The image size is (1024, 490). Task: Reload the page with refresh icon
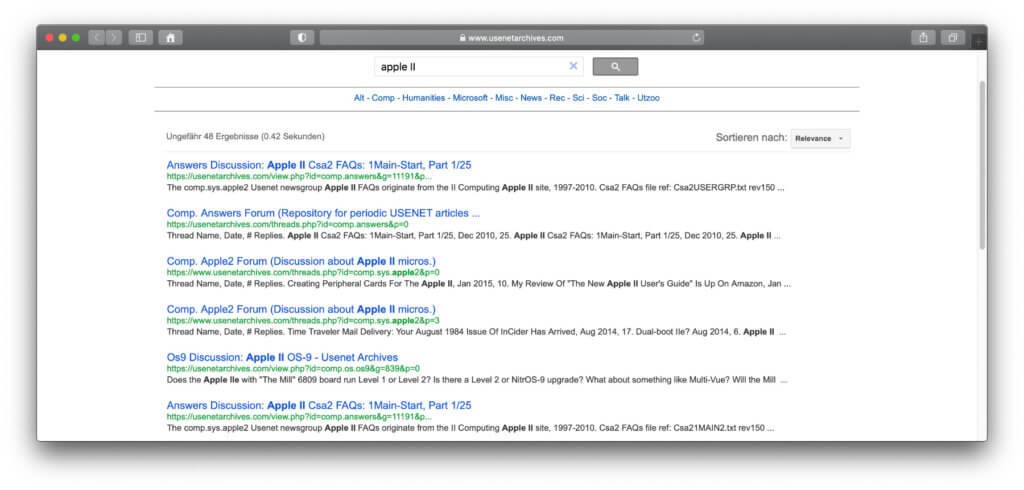[x=696, y=38]
